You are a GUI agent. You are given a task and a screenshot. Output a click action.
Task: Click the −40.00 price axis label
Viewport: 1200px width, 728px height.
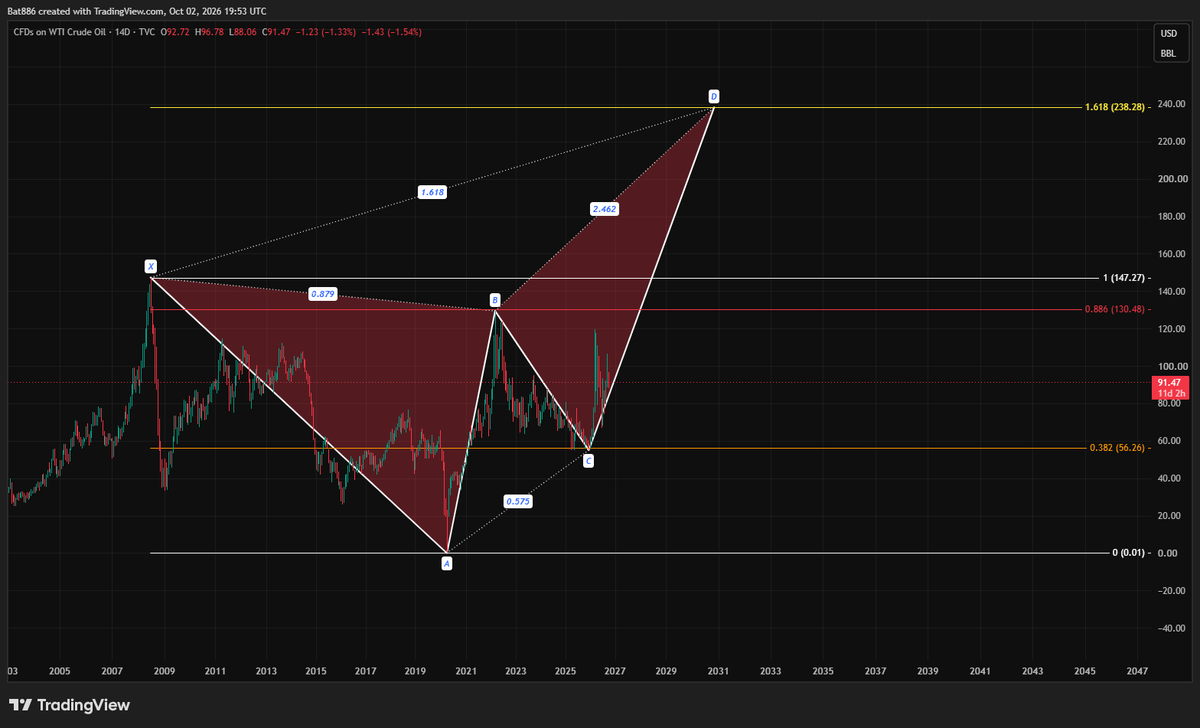click(x=1172, y=628)
